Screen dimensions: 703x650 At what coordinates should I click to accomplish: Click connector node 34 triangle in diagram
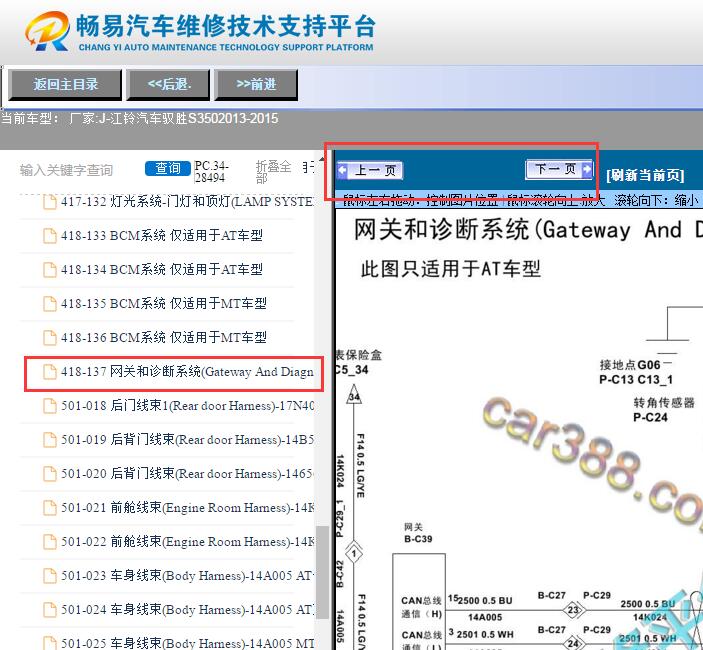click(x=354, y=395)
